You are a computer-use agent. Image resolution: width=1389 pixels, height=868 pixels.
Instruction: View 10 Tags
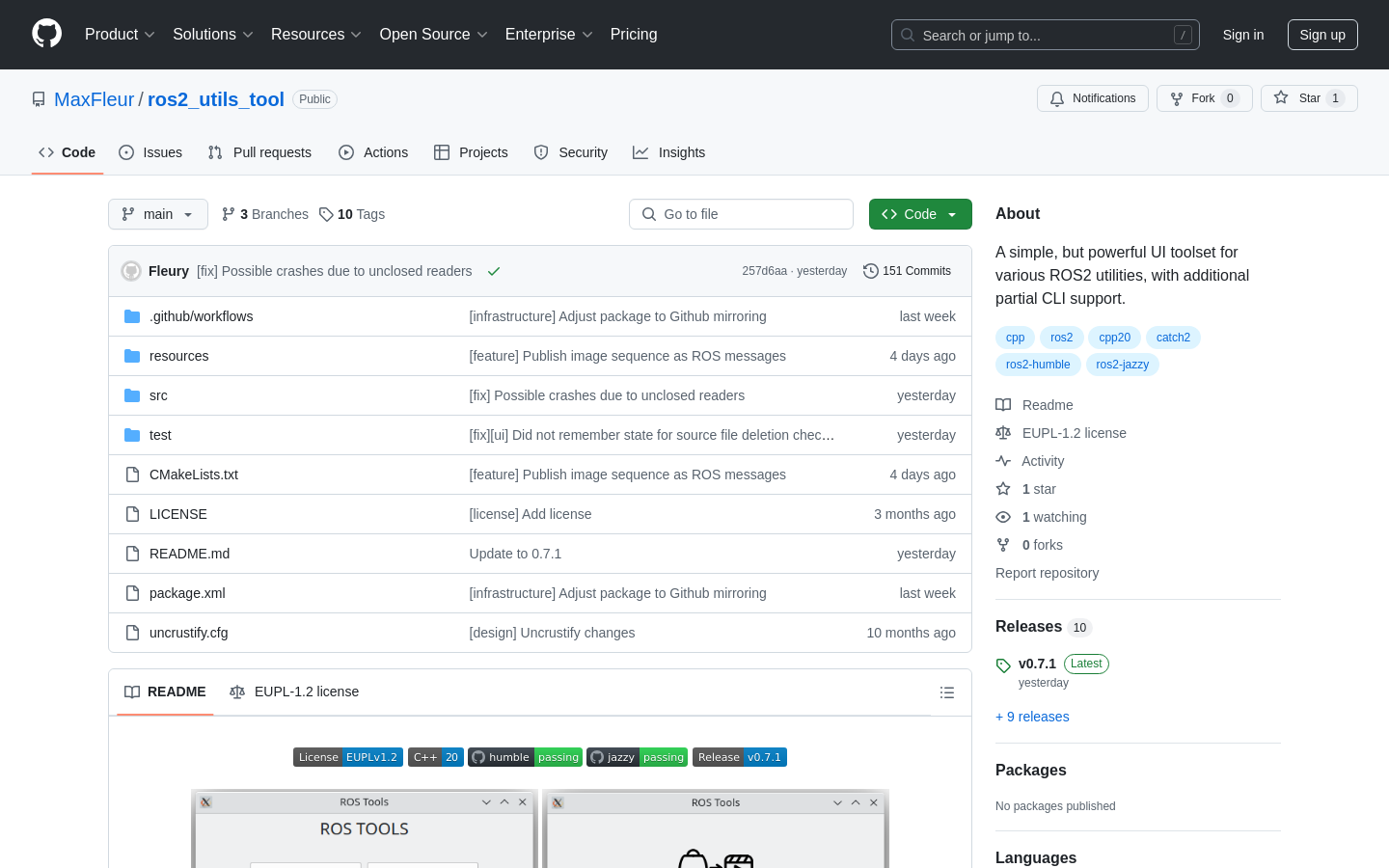(352, 214)
